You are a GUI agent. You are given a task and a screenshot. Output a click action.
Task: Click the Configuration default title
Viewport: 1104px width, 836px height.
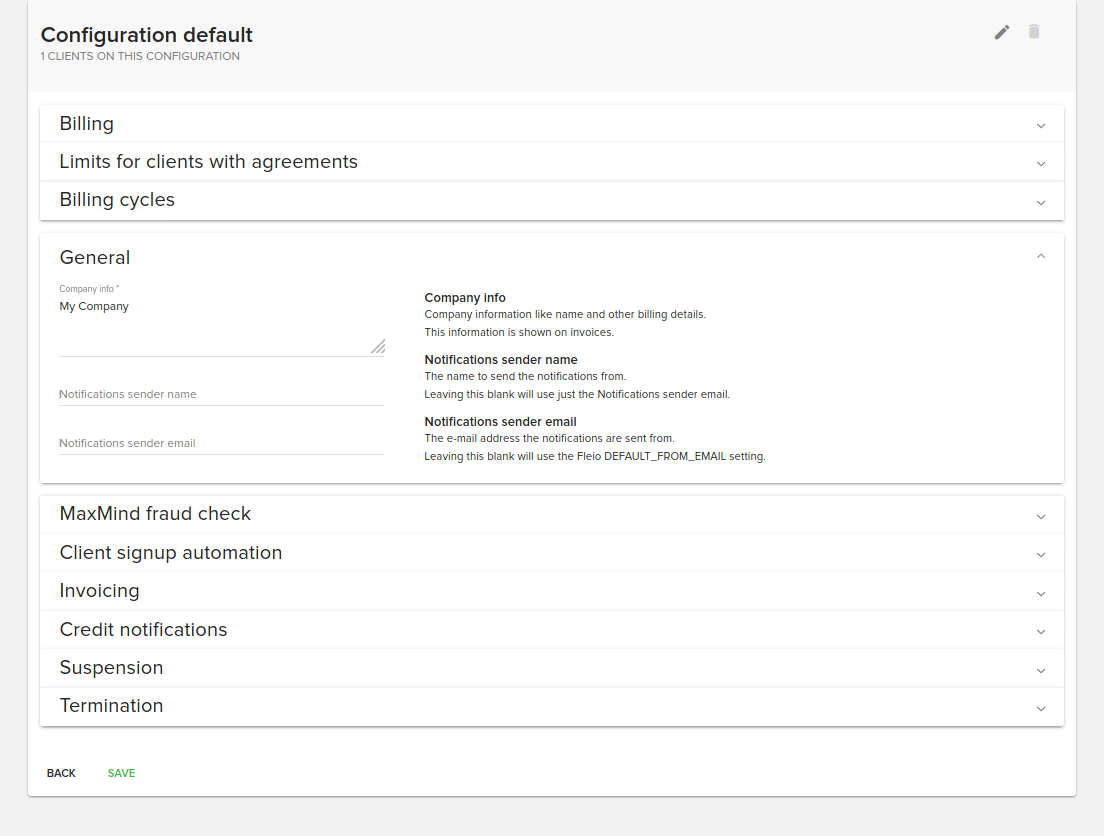[x=146, y=35]
